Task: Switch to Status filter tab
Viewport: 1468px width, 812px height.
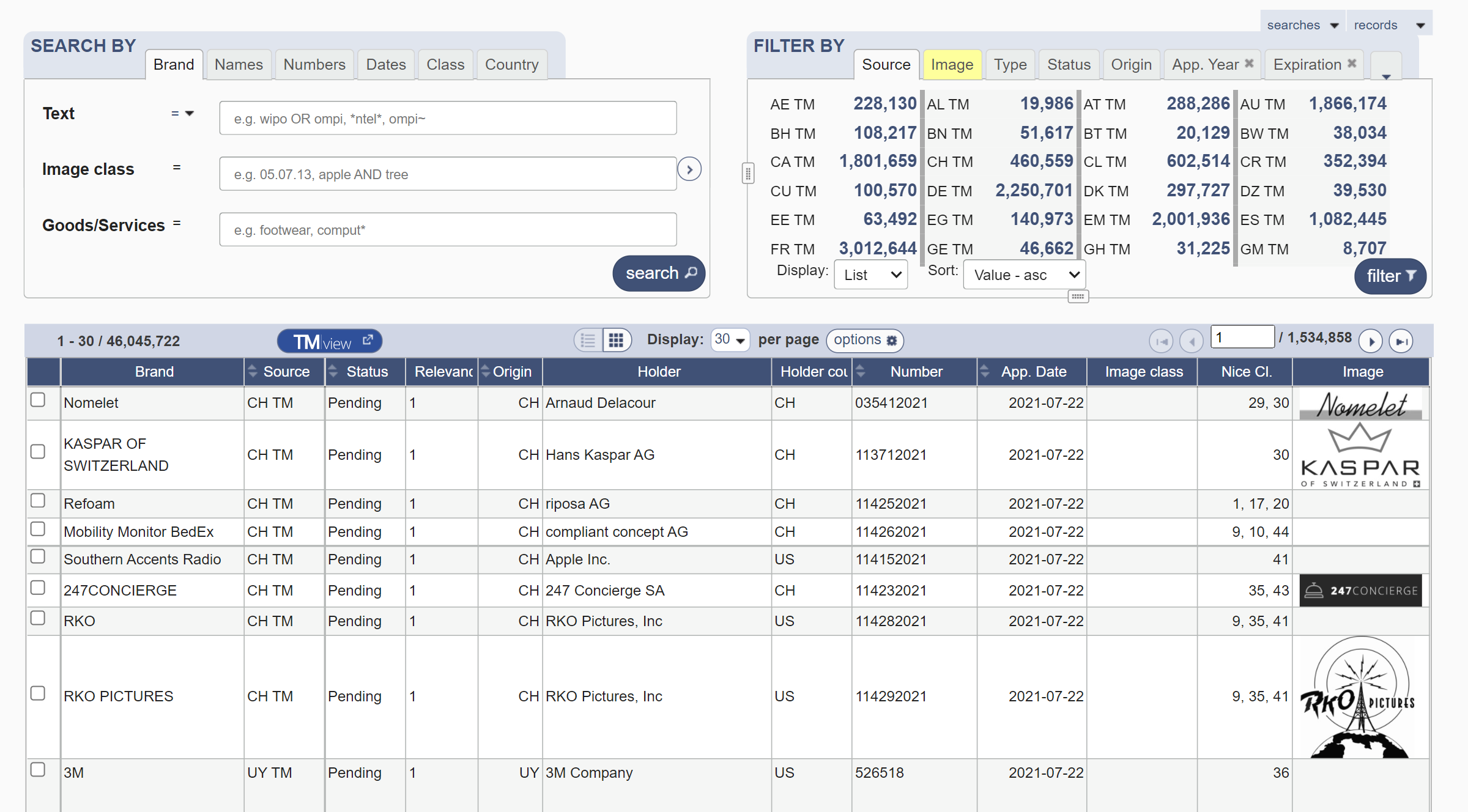Action: point(1069,65)
